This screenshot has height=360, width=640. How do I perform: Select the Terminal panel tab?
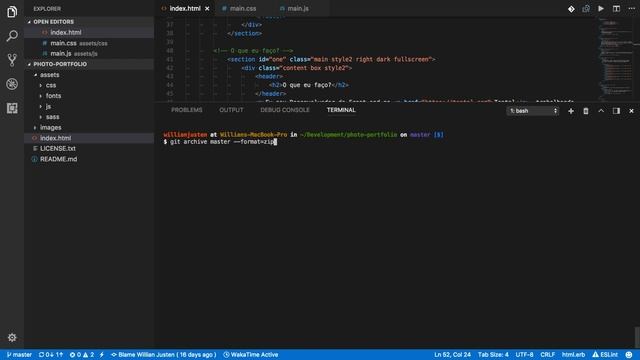(341, 110)
